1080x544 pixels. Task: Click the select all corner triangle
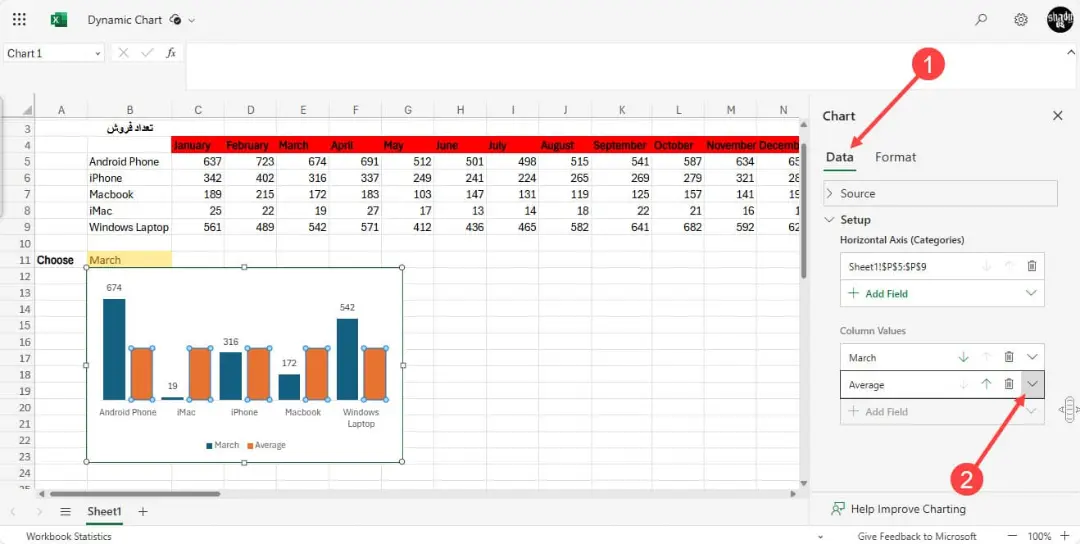[26, 110]
